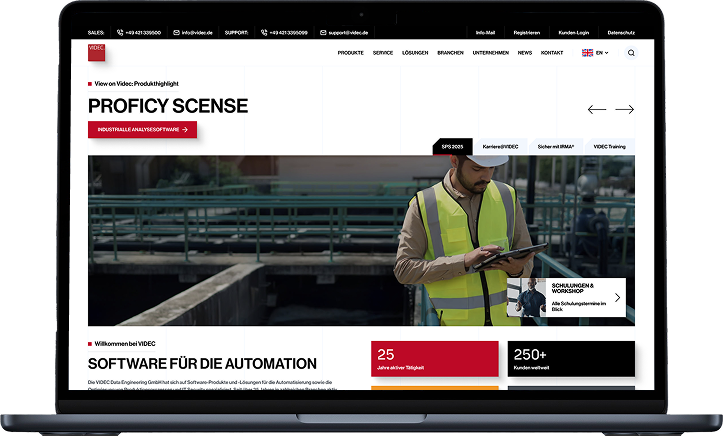Click the Industrielle Analysesoftware button
Image resolution: width=723 pixels, height=436 pixels.
[x=142, y=129]
